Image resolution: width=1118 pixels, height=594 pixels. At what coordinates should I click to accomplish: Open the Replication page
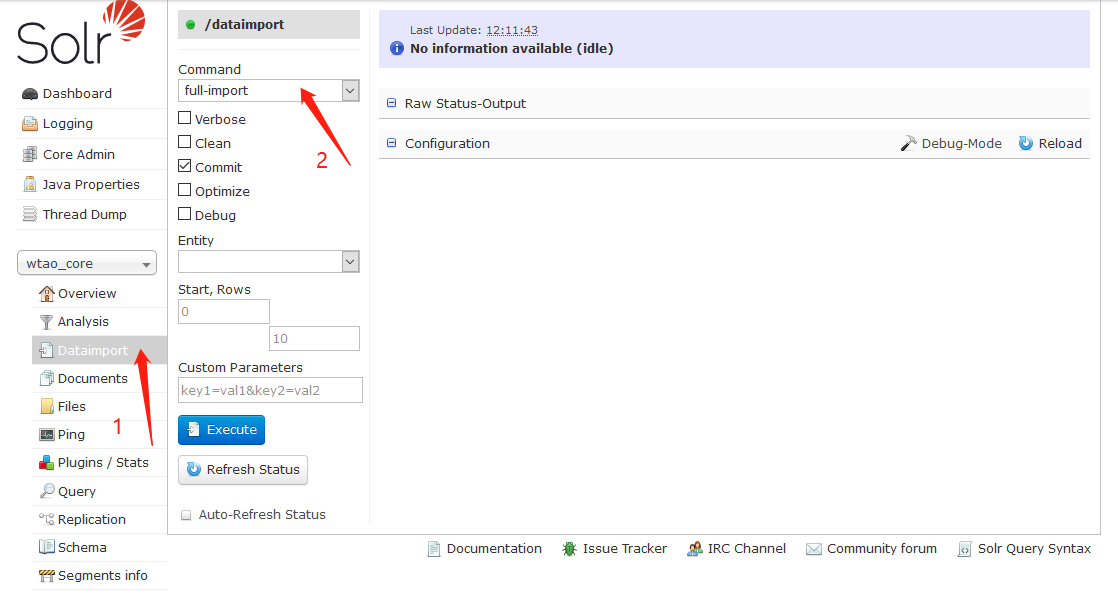[x=92, y=519]
